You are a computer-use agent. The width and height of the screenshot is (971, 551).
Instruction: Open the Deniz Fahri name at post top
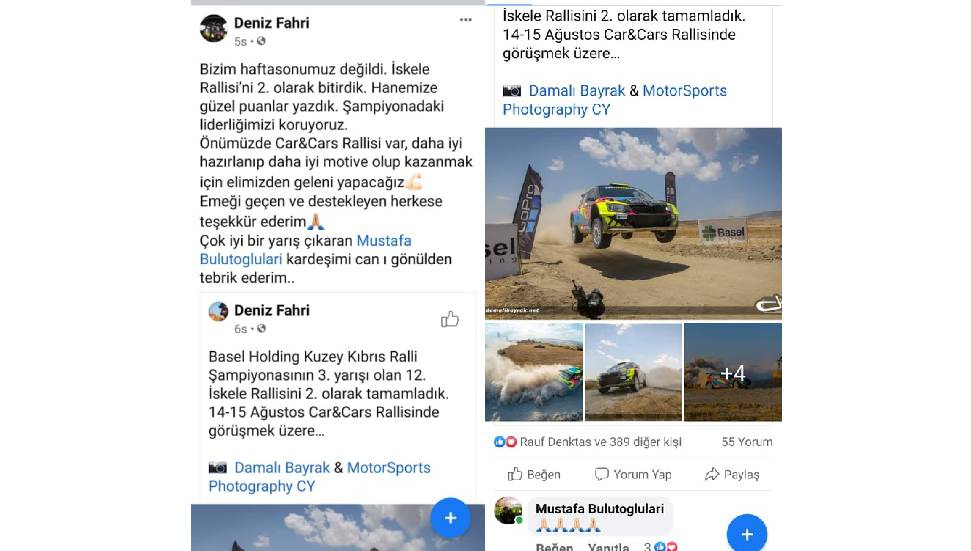(x=271, y=23)
